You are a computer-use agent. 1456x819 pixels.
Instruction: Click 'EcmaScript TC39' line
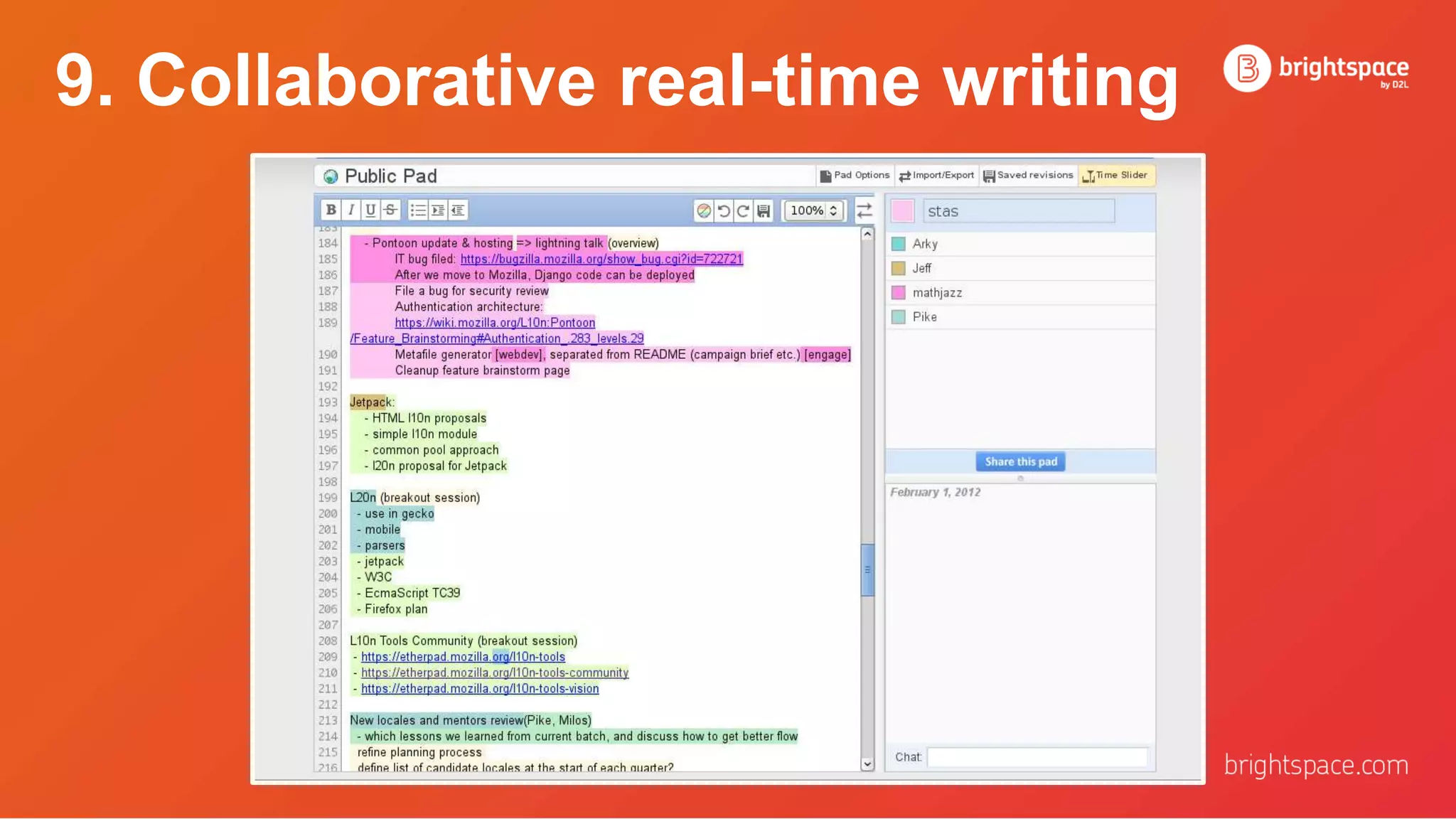(412, 593)
